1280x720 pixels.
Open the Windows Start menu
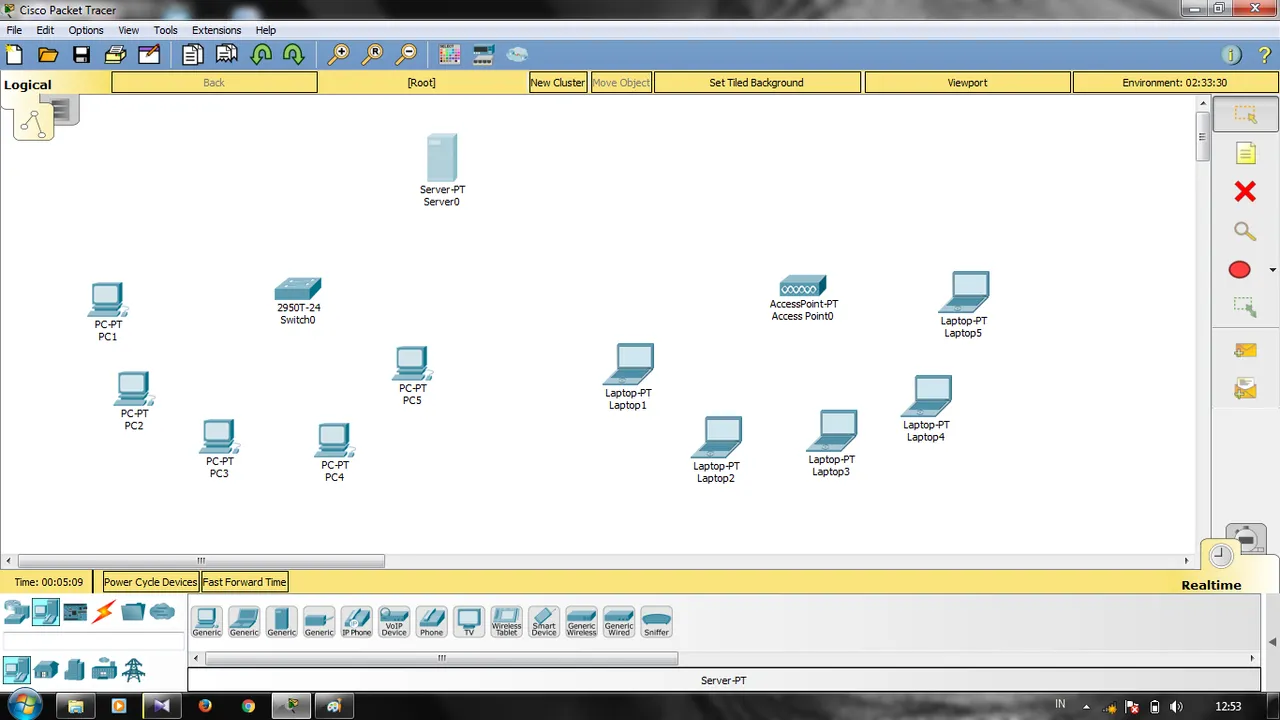tap(24, 705)
